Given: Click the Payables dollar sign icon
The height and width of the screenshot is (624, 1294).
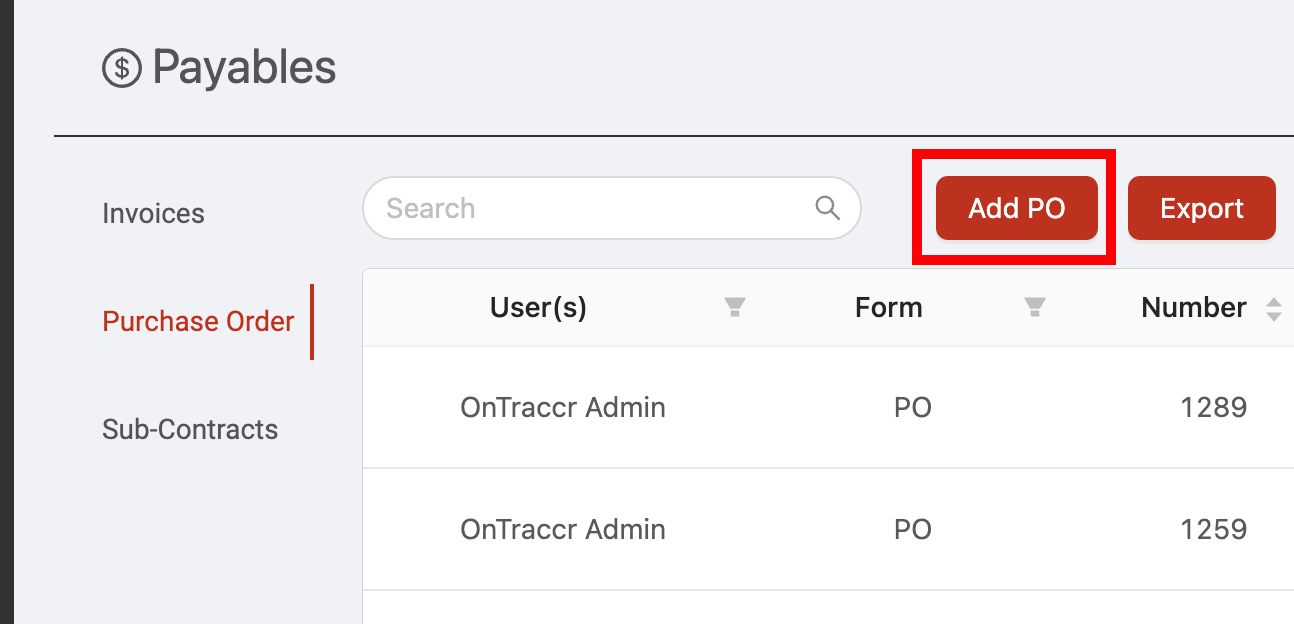Looking at the screenshot, I should pyautogui.click(x=122, y=68).
